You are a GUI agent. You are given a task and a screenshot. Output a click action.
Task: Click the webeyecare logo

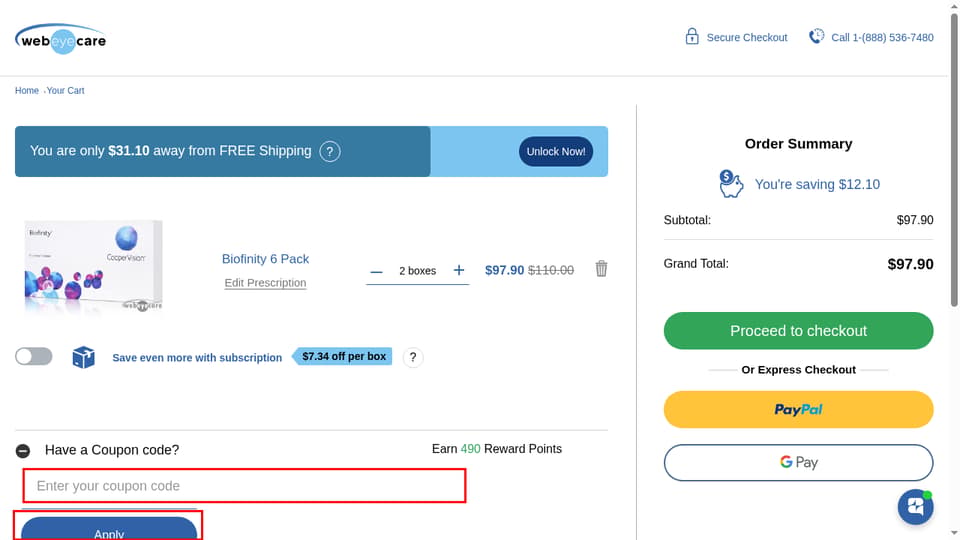point(61,39)
